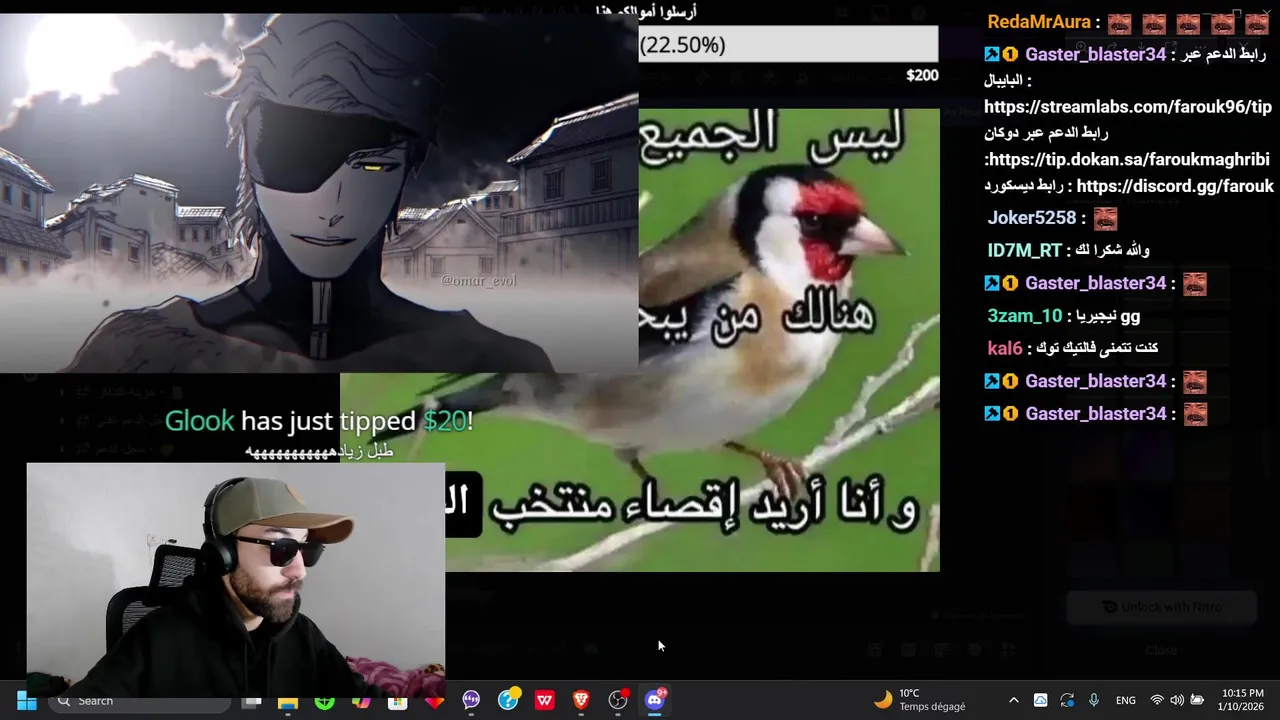The width and height of the screenshot is (1280, 720).
Task: Click the taskbar Search box
Action: (140, 701)
